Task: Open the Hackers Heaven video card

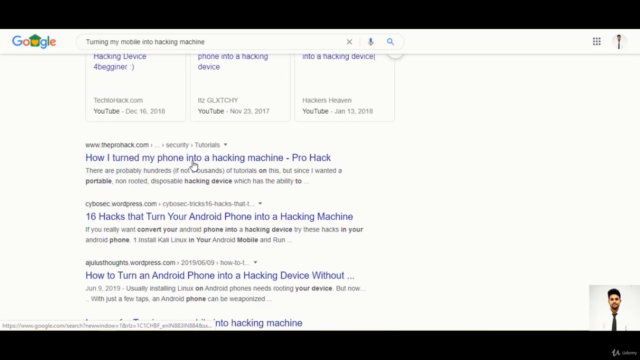Action: (x=344, y=87)
